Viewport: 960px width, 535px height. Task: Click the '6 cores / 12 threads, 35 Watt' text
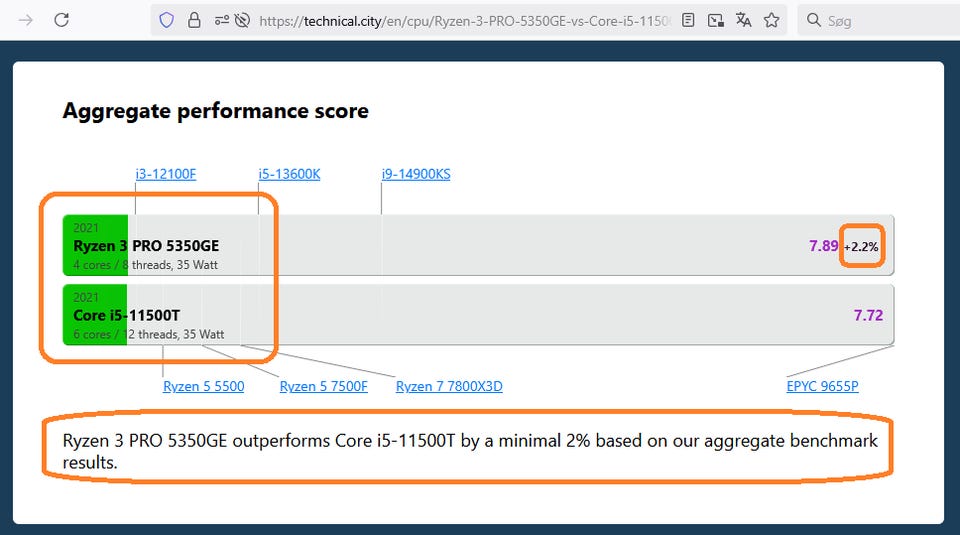point(148,334)
